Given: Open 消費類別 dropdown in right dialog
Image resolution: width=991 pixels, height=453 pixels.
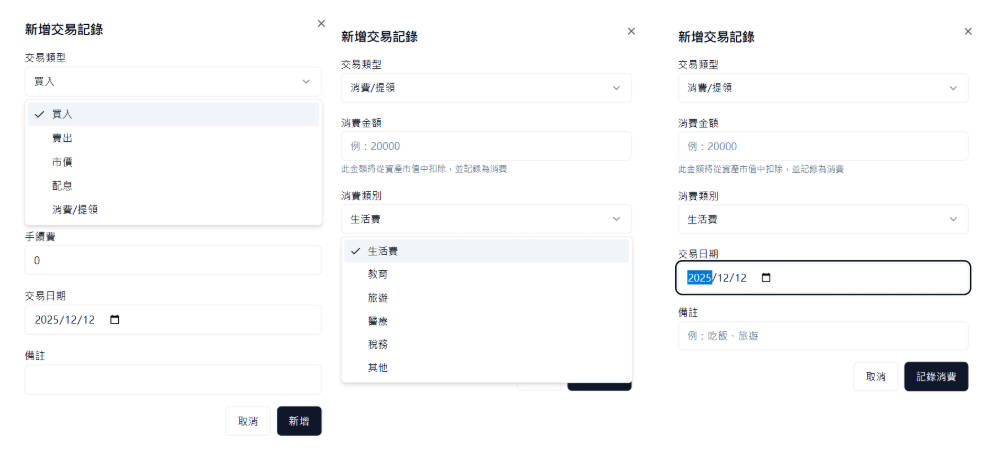Looking at the screenshot, I should tap(823, 219).
